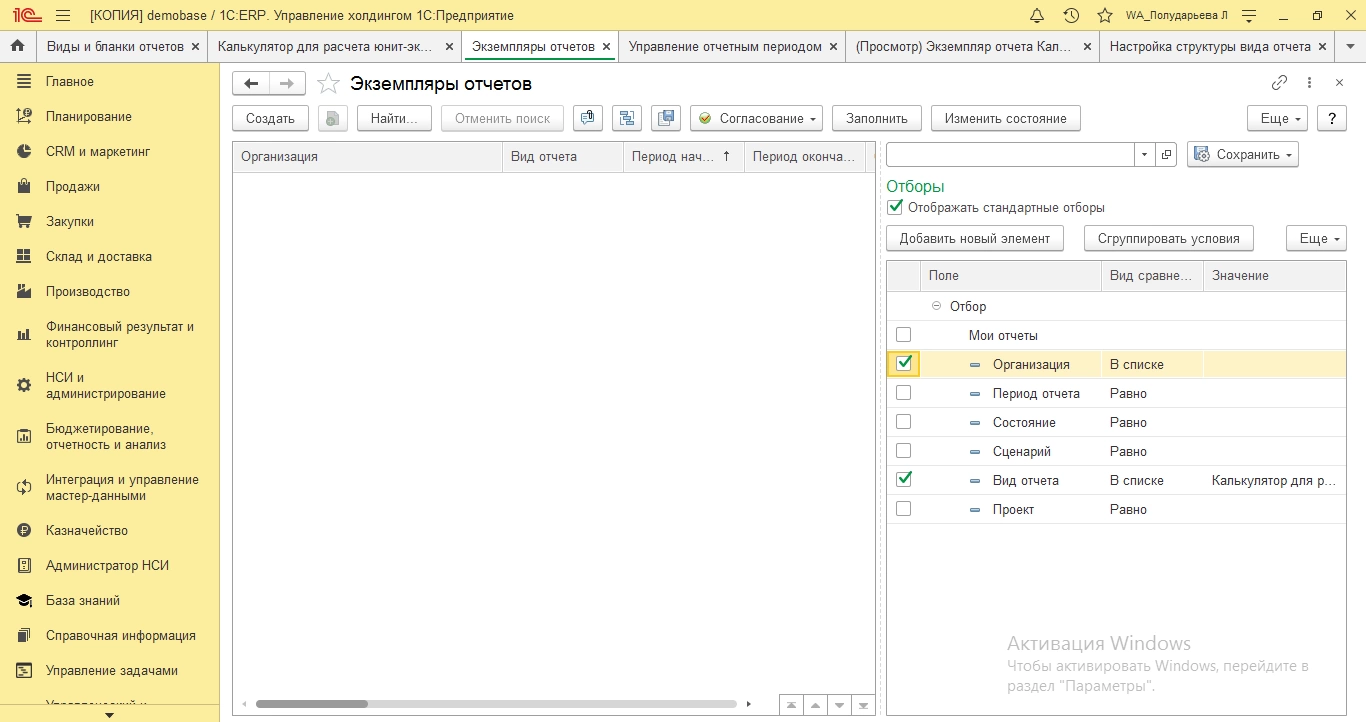1366x722 pixels.
Task: Toggle Отображать стандартные отборы checkbox
Action: pos(895,208)
